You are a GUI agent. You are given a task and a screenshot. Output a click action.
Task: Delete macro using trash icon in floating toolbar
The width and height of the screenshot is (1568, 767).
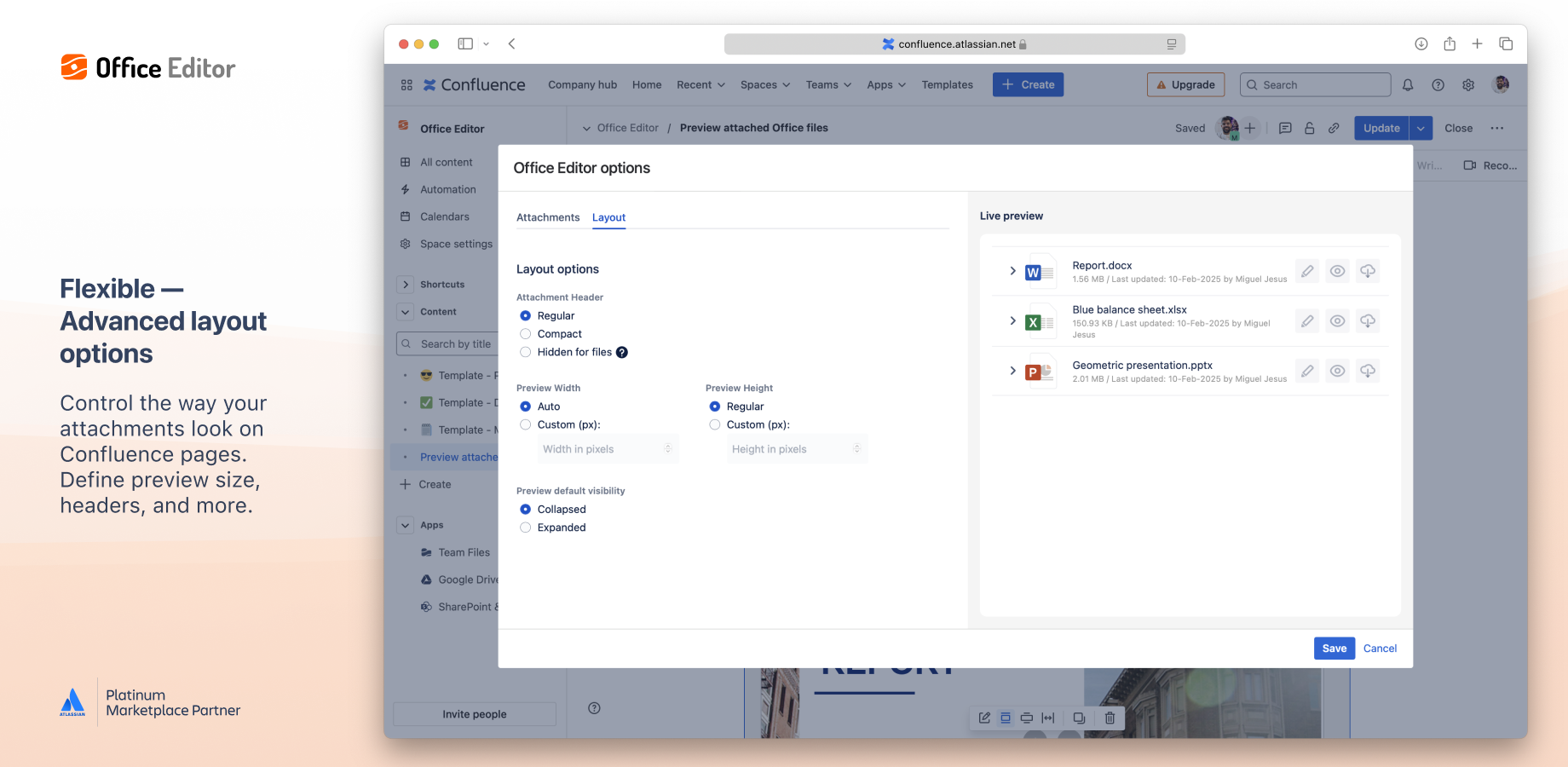pos(1110,718)
